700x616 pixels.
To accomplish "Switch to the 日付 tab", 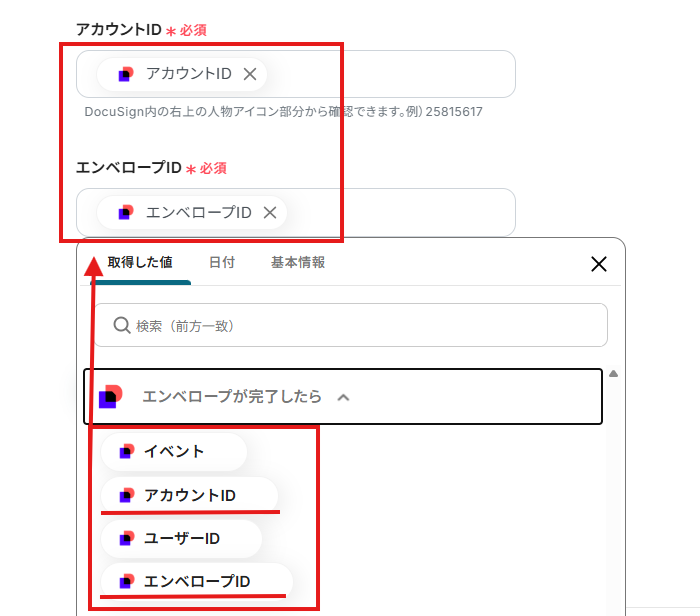I will click(221, 263).
